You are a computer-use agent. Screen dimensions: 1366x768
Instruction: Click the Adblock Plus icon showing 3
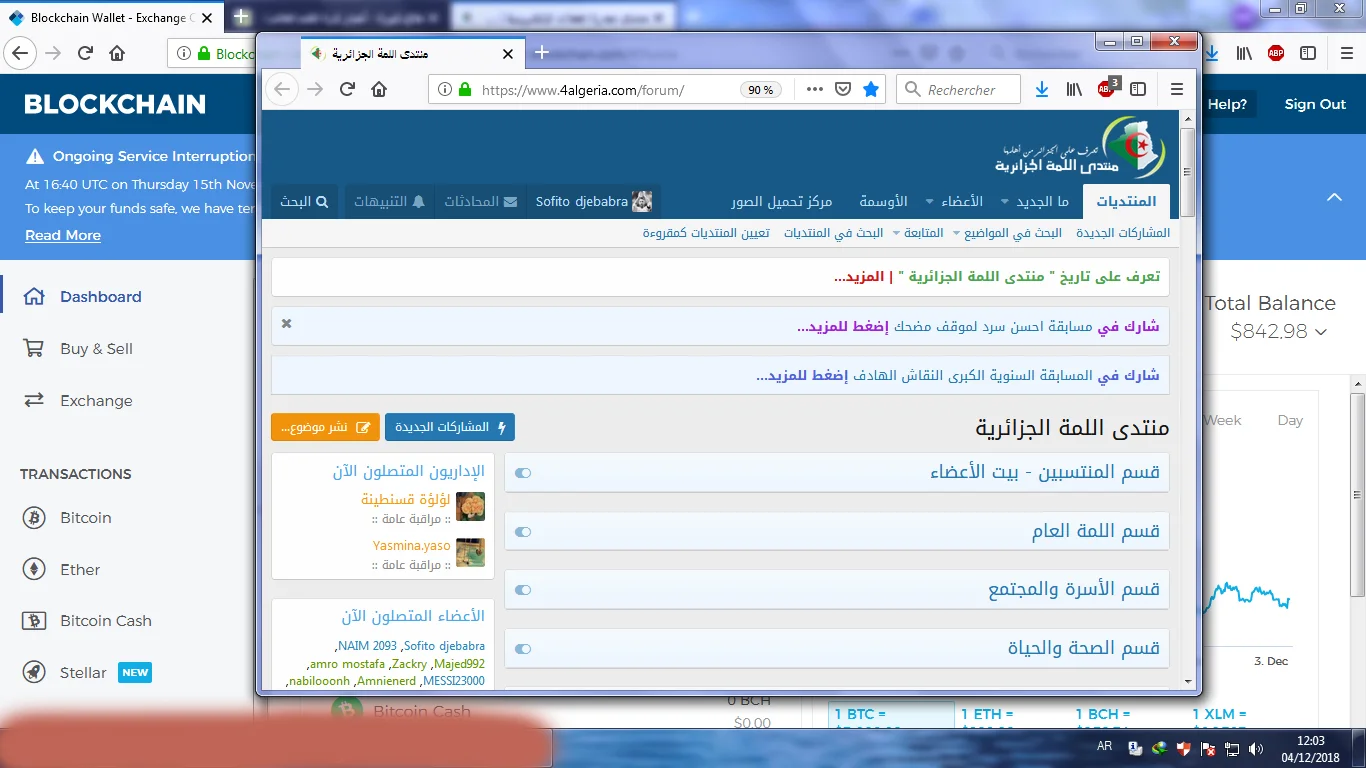click(1107, 89)
